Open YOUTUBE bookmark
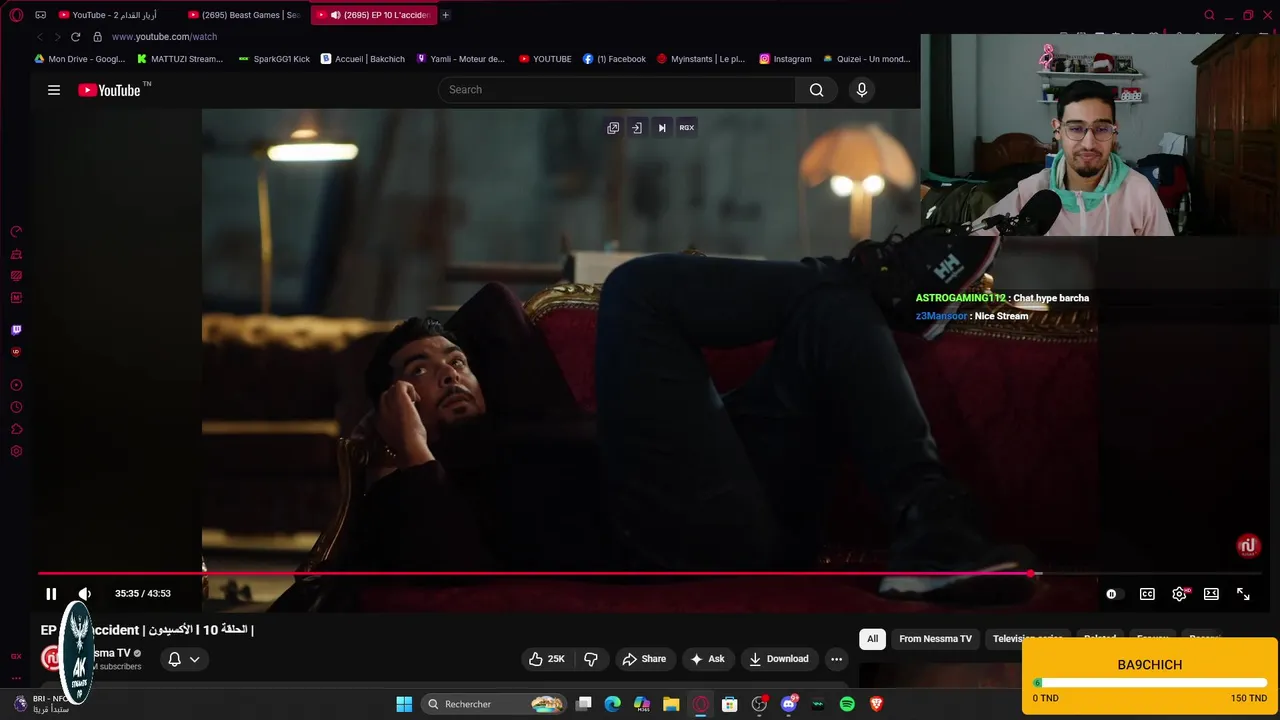The image size is (1280, 720). pos(545,59)
